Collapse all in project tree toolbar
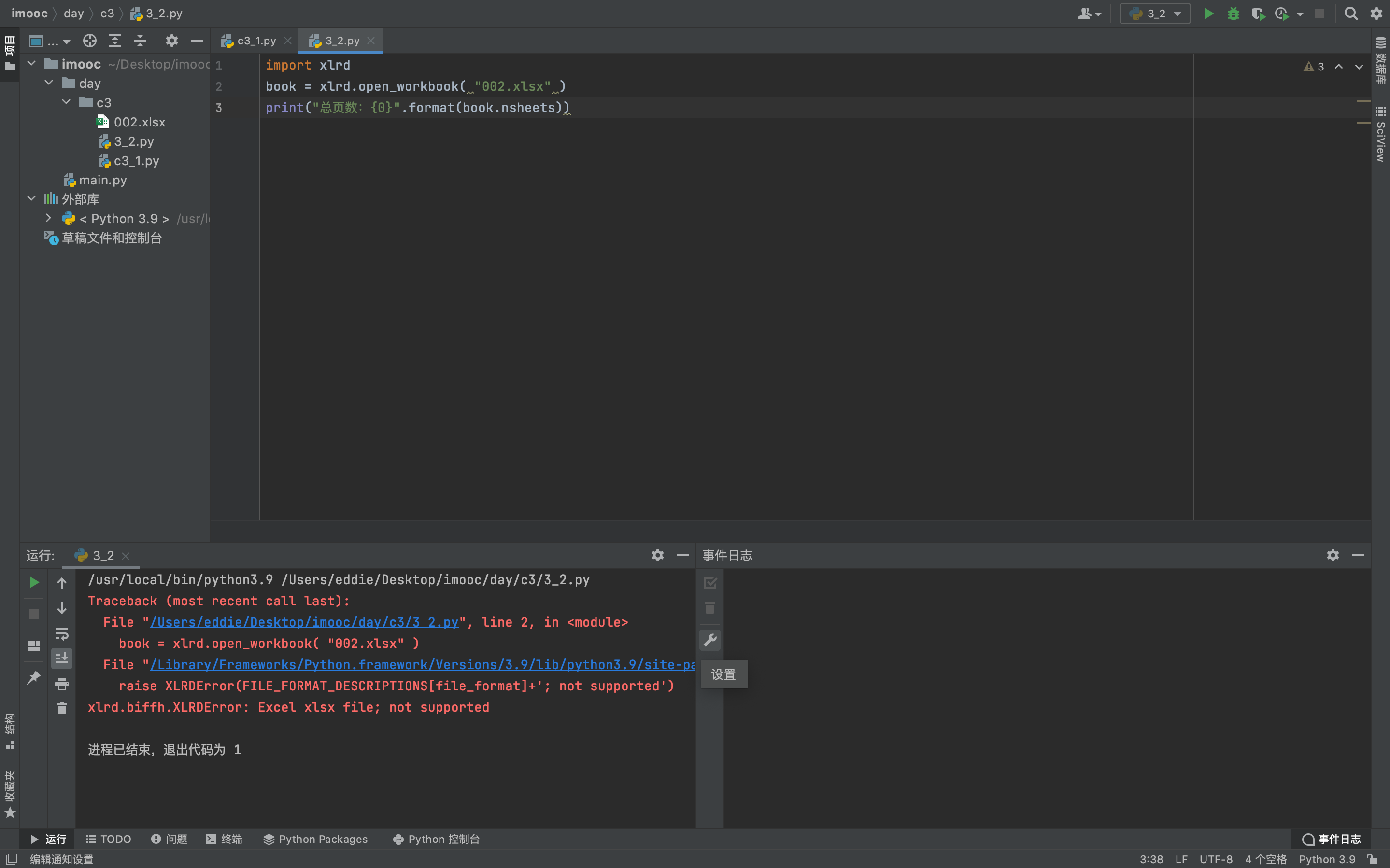This screenshot has width=1390, height=868. [x=140, y=41]
